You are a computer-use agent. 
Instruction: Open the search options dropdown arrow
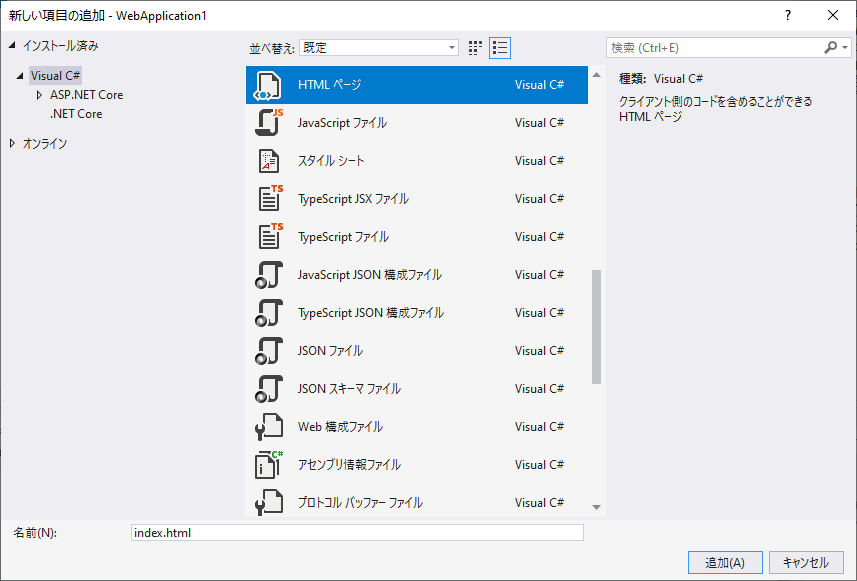(845, 48)
